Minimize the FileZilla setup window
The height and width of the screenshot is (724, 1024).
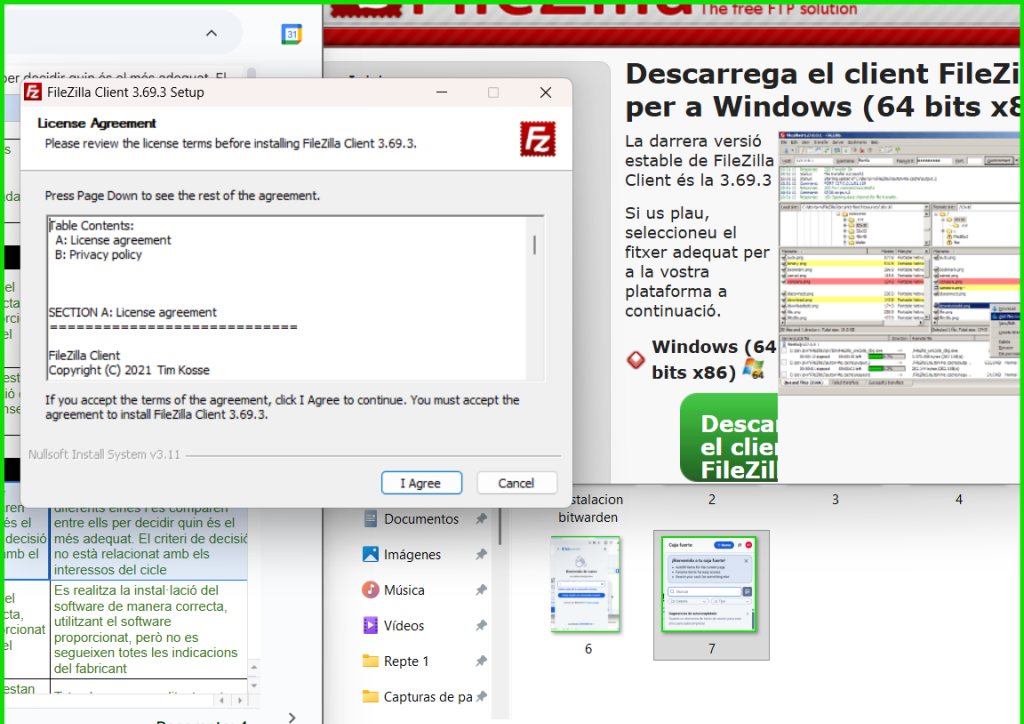[441, 92]
